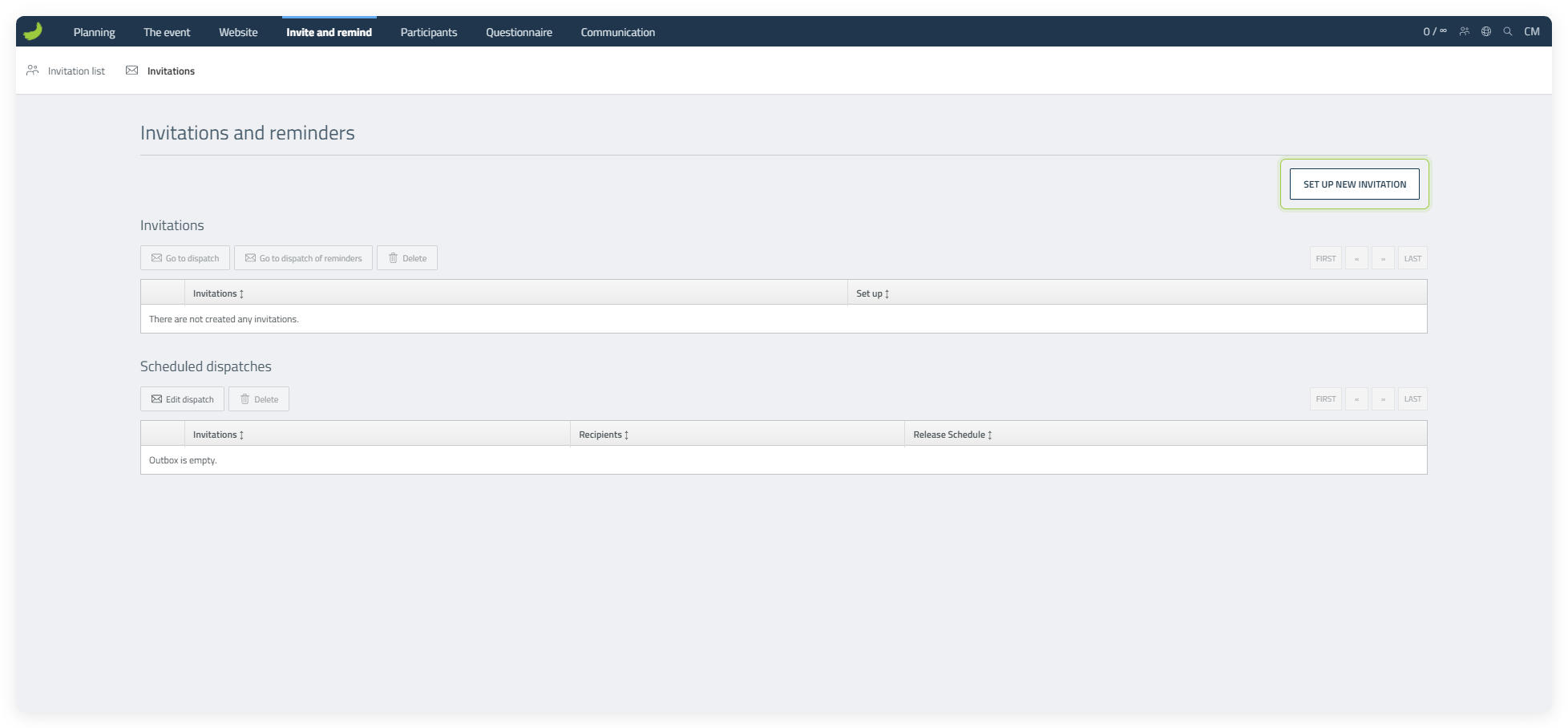
Task: Open the CM user menu
Action: [x=1532, y=31]
